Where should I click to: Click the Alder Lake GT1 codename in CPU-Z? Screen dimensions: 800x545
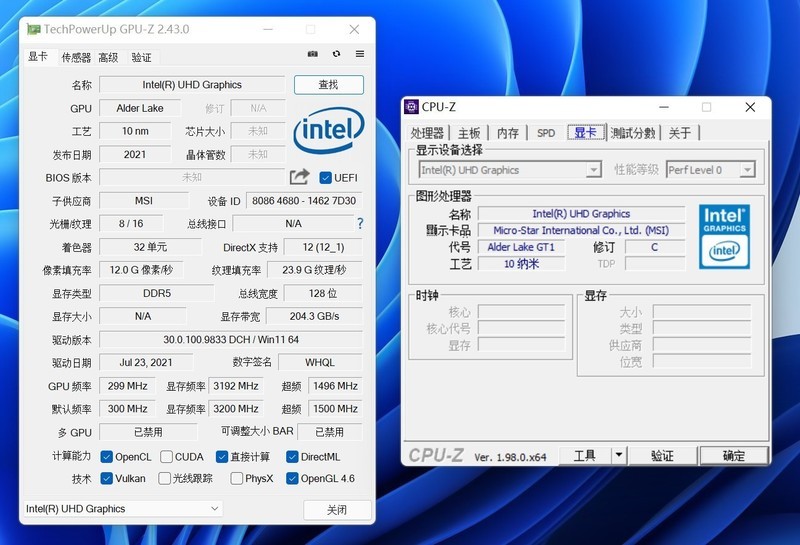pyautogui.click(x=521, y=247)
